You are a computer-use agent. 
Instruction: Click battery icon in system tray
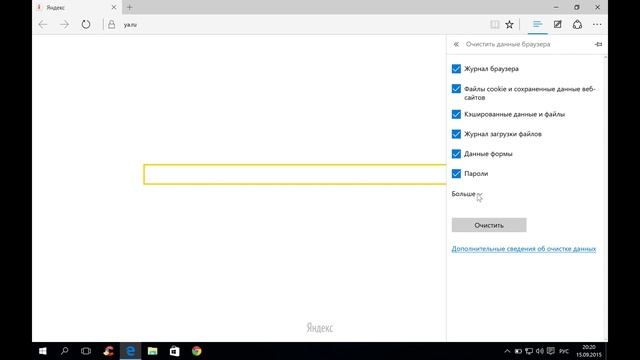(518, 351)
